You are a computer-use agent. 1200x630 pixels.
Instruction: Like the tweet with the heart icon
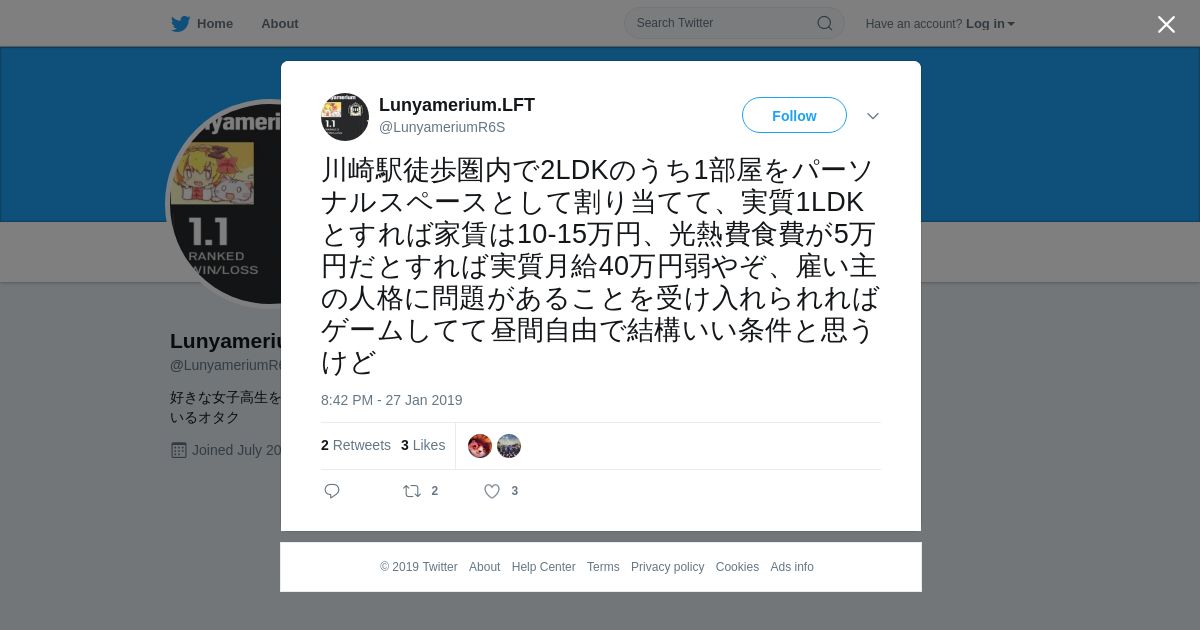[492, 491]
